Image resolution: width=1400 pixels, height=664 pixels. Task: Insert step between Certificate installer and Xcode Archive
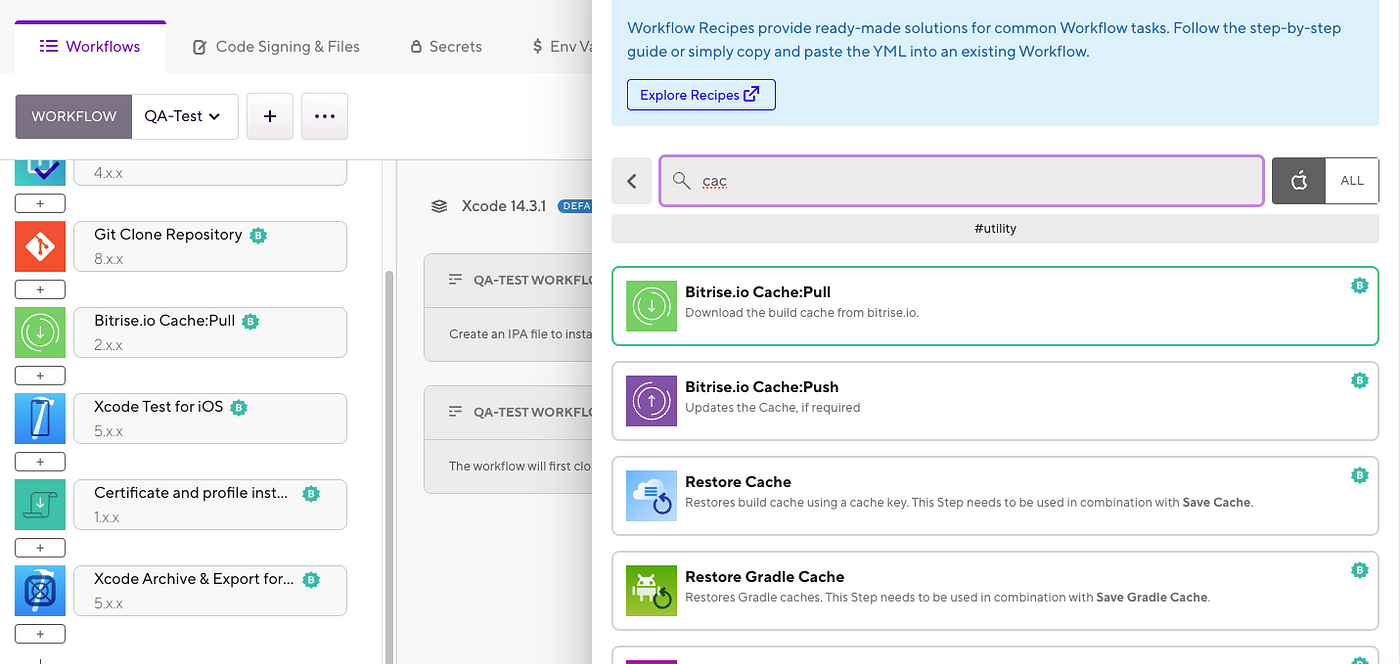coord(40,547)
